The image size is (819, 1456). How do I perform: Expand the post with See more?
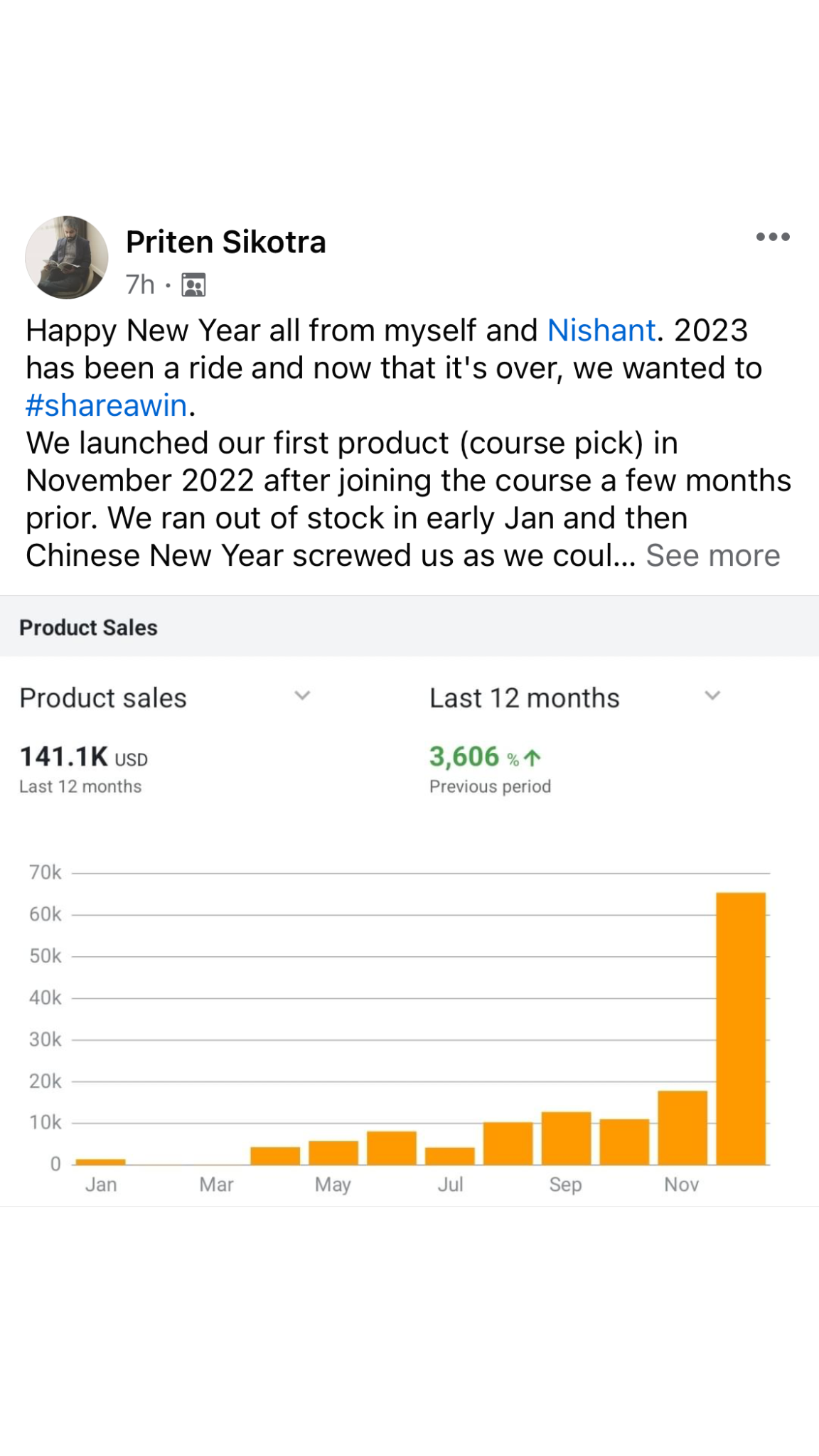pyautogui.click(x=712, y=556)
